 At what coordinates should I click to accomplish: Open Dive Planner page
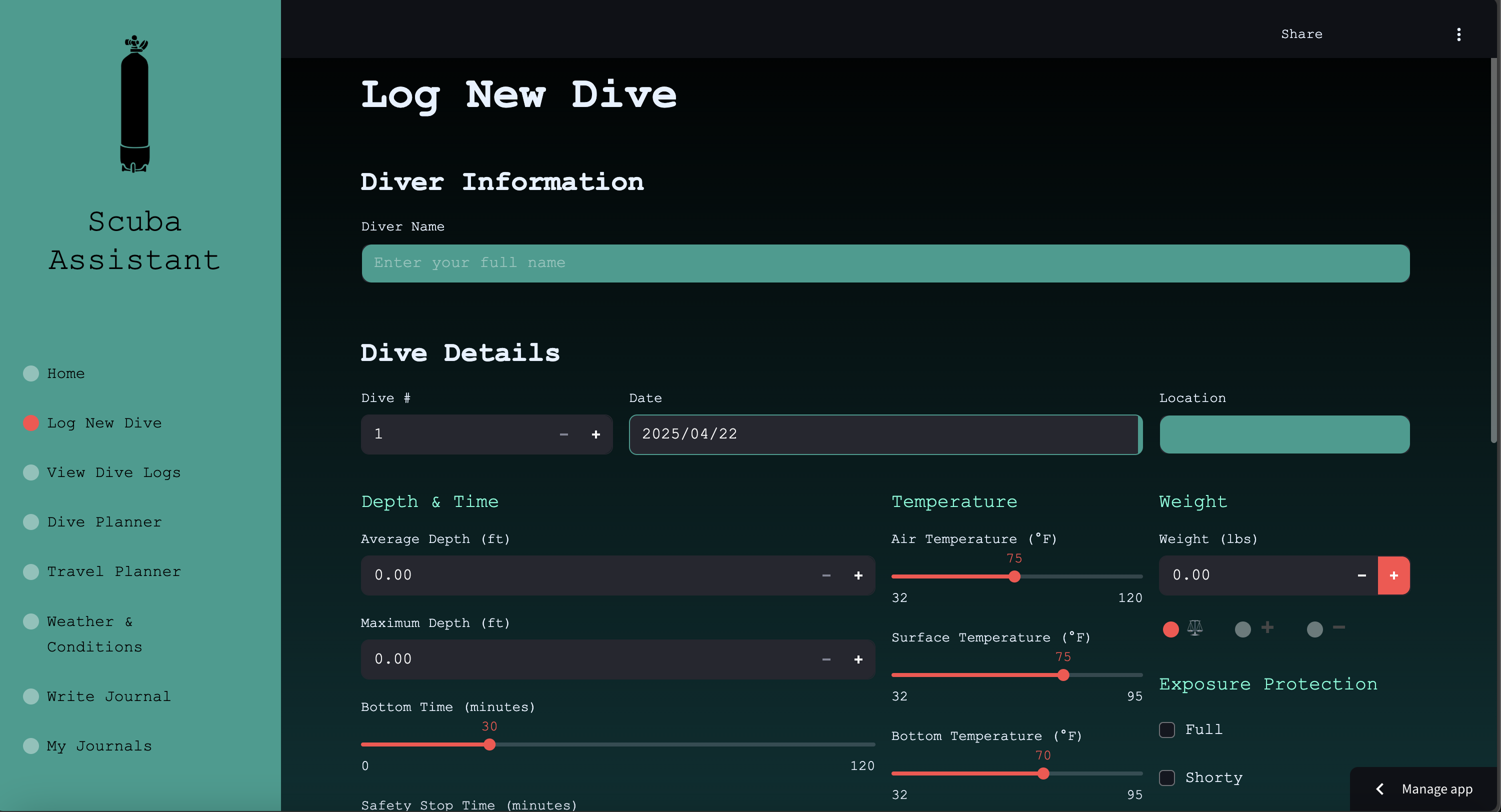pos(92,522)
